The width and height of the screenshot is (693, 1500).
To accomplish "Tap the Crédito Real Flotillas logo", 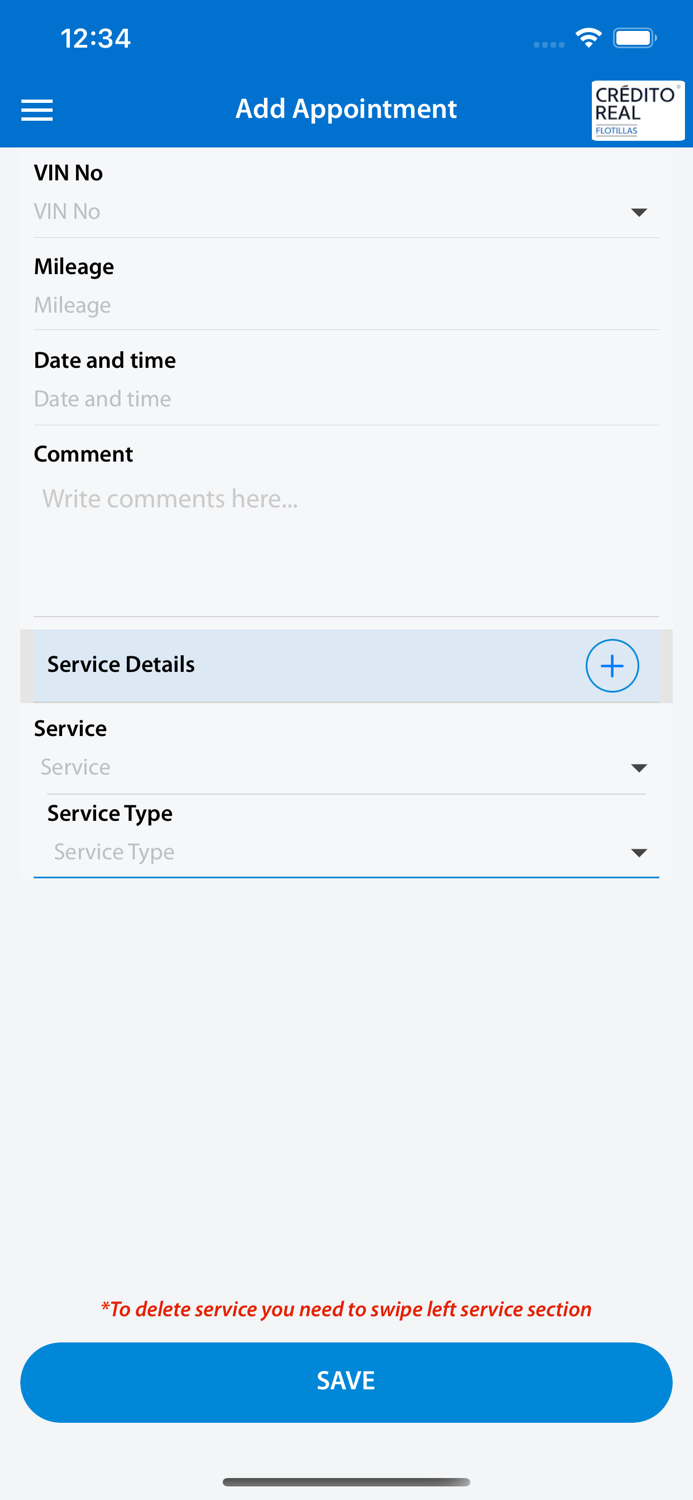I will [x=637, y=111].
